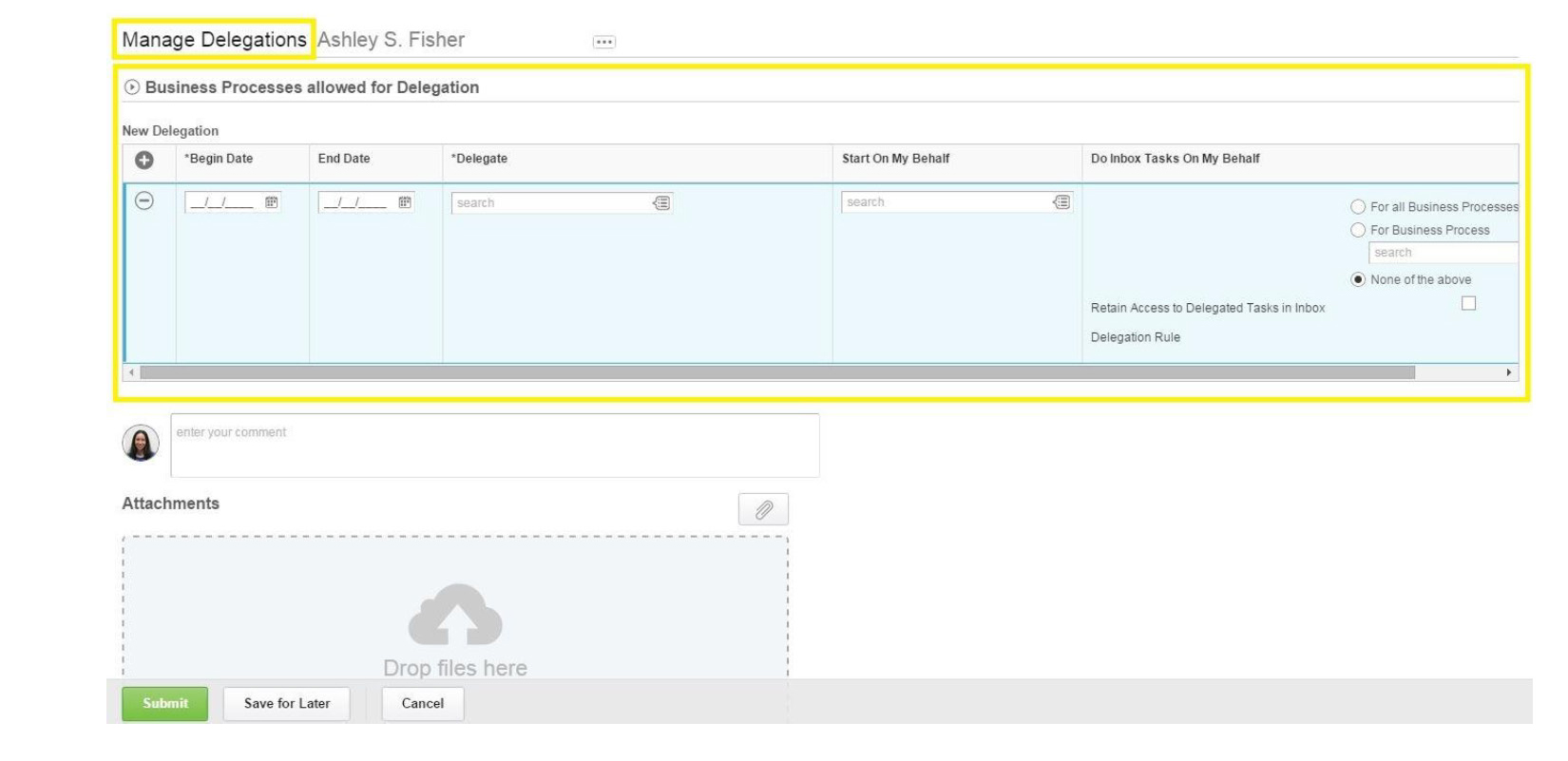Click the New Delegation label
This screenshot has width=1568, height=761.
[x=170, y=131]
